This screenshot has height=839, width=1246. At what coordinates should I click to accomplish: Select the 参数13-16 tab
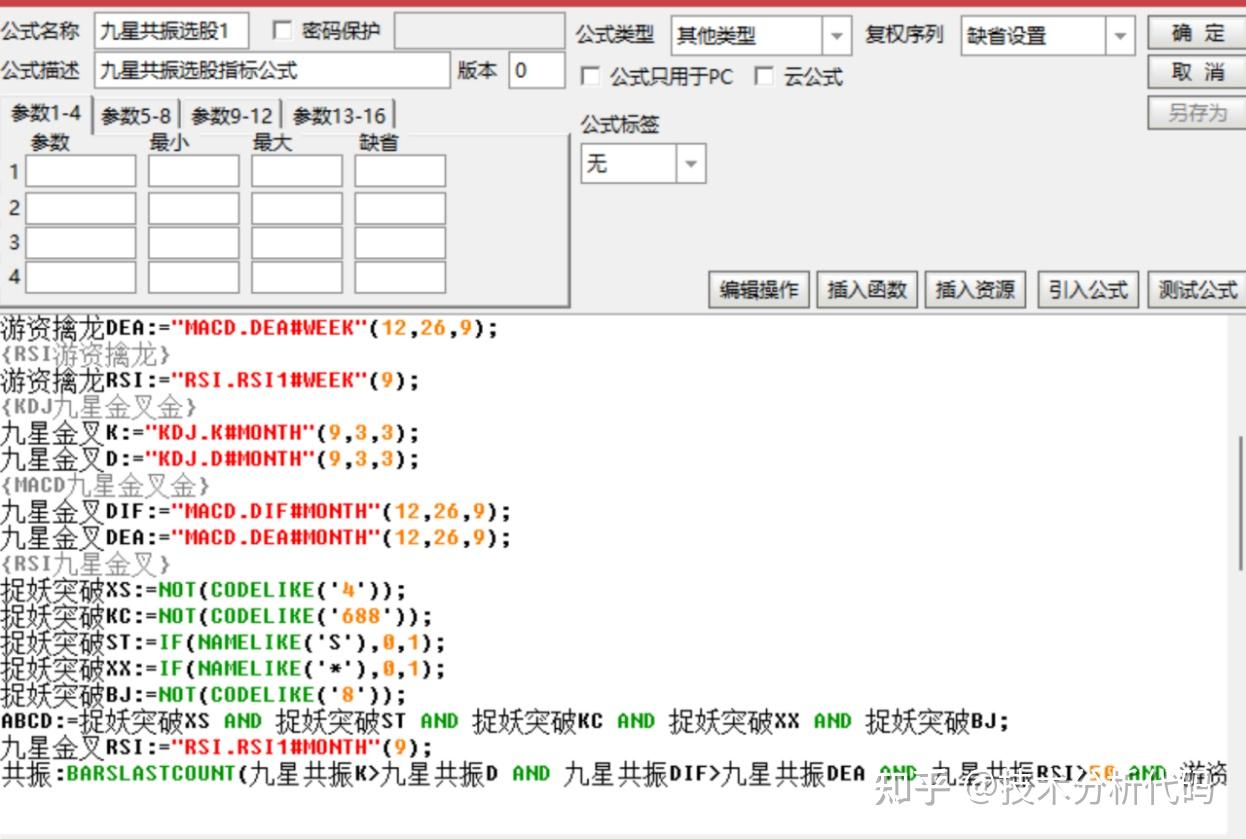tap(339, 116)
